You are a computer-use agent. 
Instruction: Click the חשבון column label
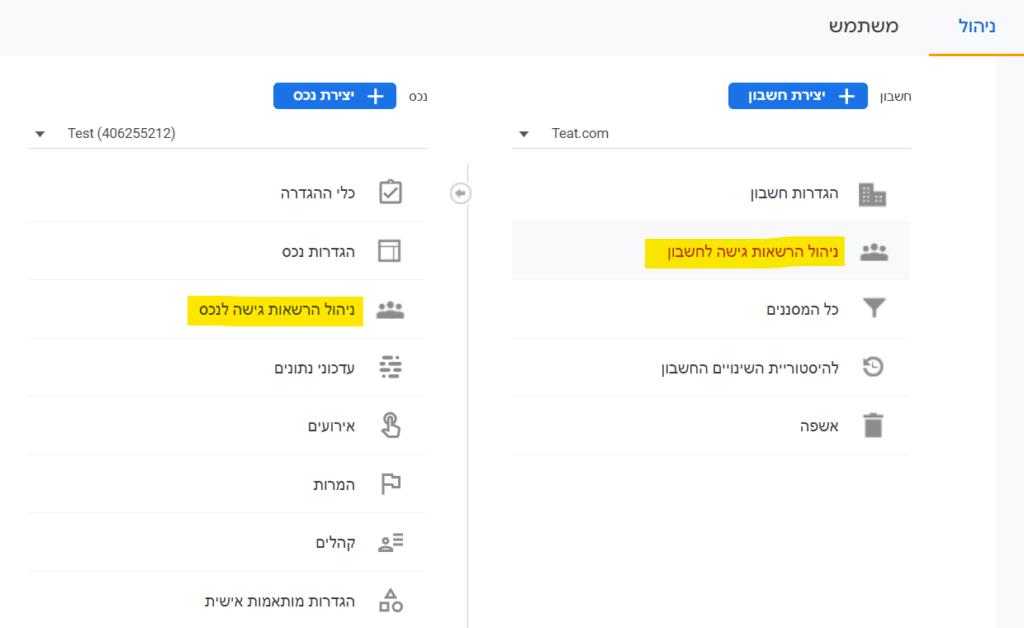tap(895, 97)
